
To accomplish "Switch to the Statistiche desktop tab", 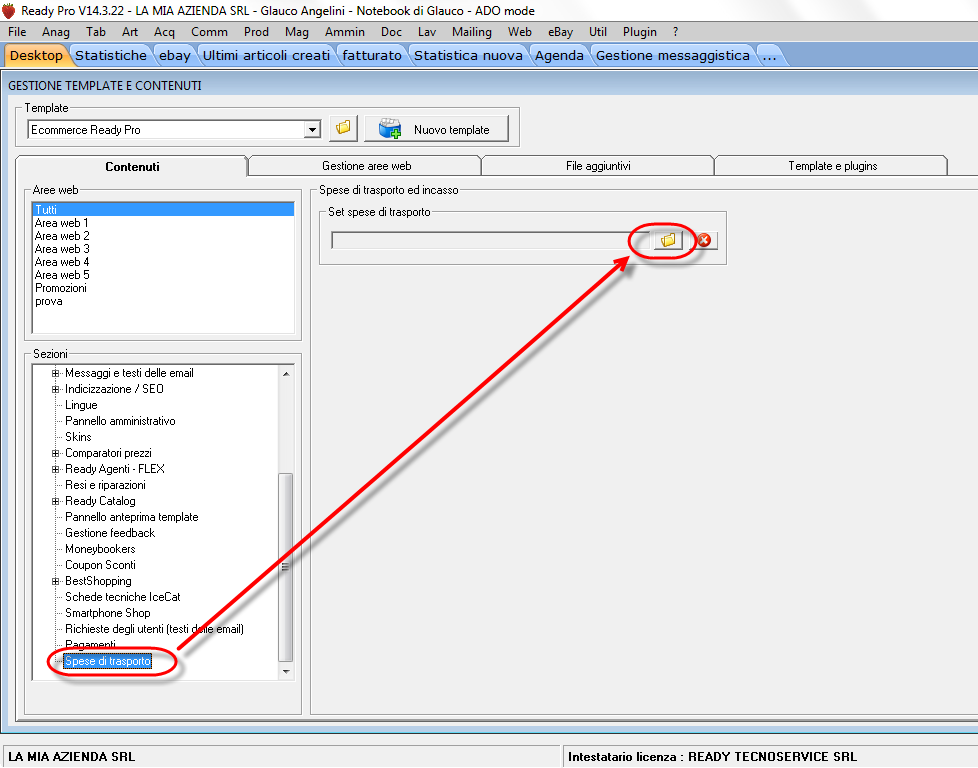I will tap(111, 56).
